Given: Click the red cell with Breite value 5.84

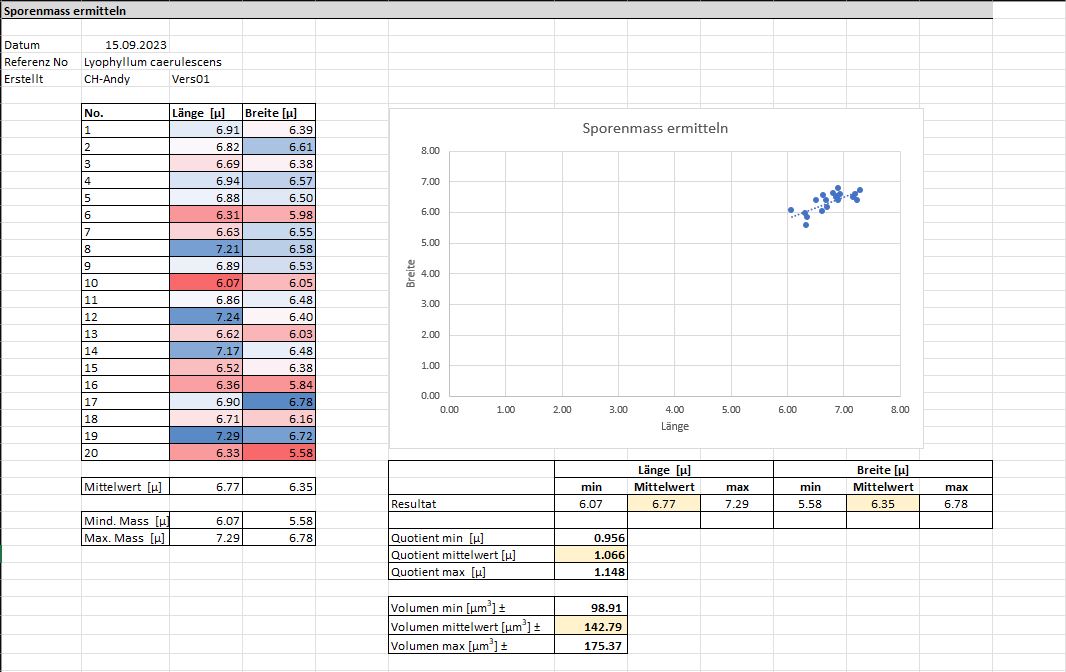Looking at the screenshot, I should pyautogui.click(x=279, y=385).
